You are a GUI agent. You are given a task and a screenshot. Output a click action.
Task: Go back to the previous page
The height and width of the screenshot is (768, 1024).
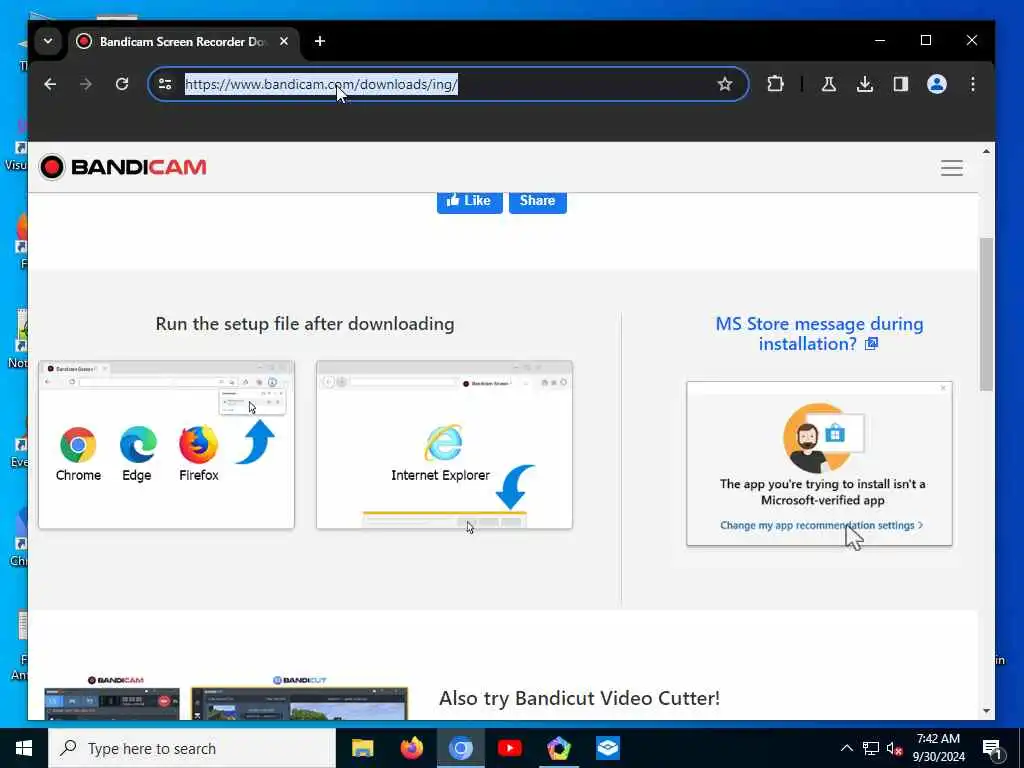50,84
